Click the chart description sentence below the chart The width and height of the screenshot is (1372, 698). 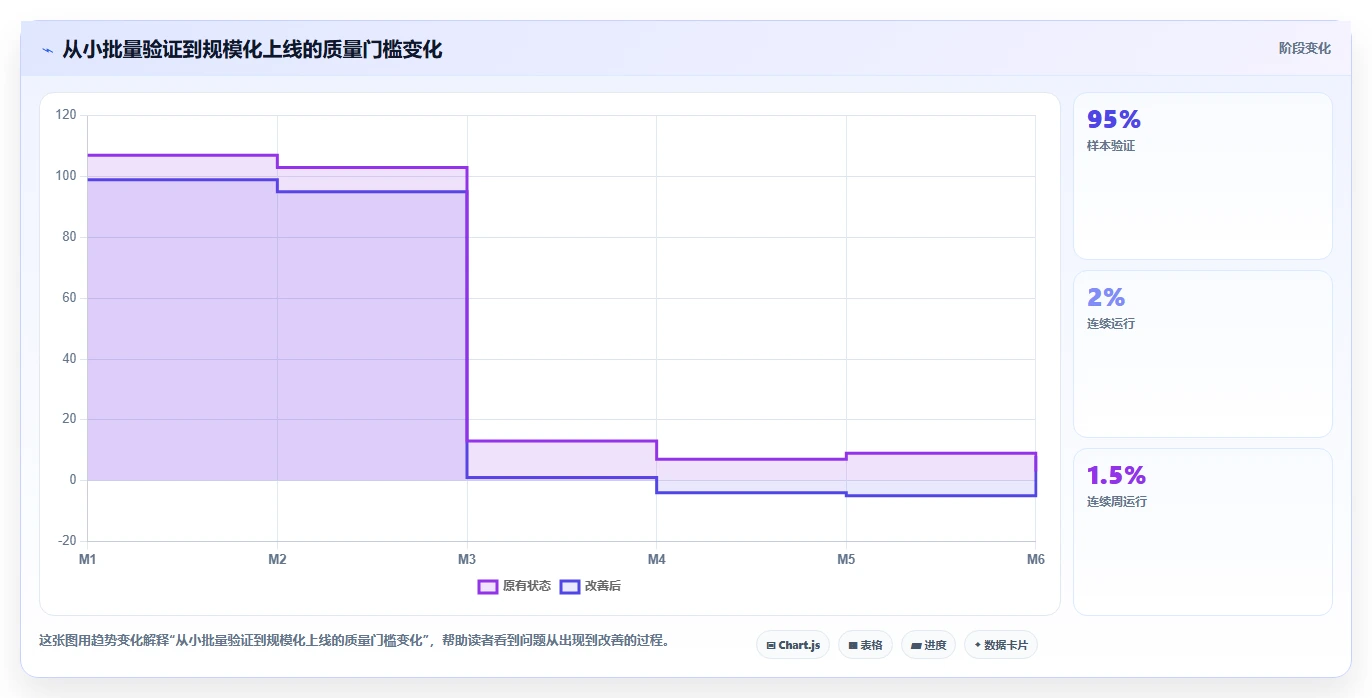click(354, 640)
